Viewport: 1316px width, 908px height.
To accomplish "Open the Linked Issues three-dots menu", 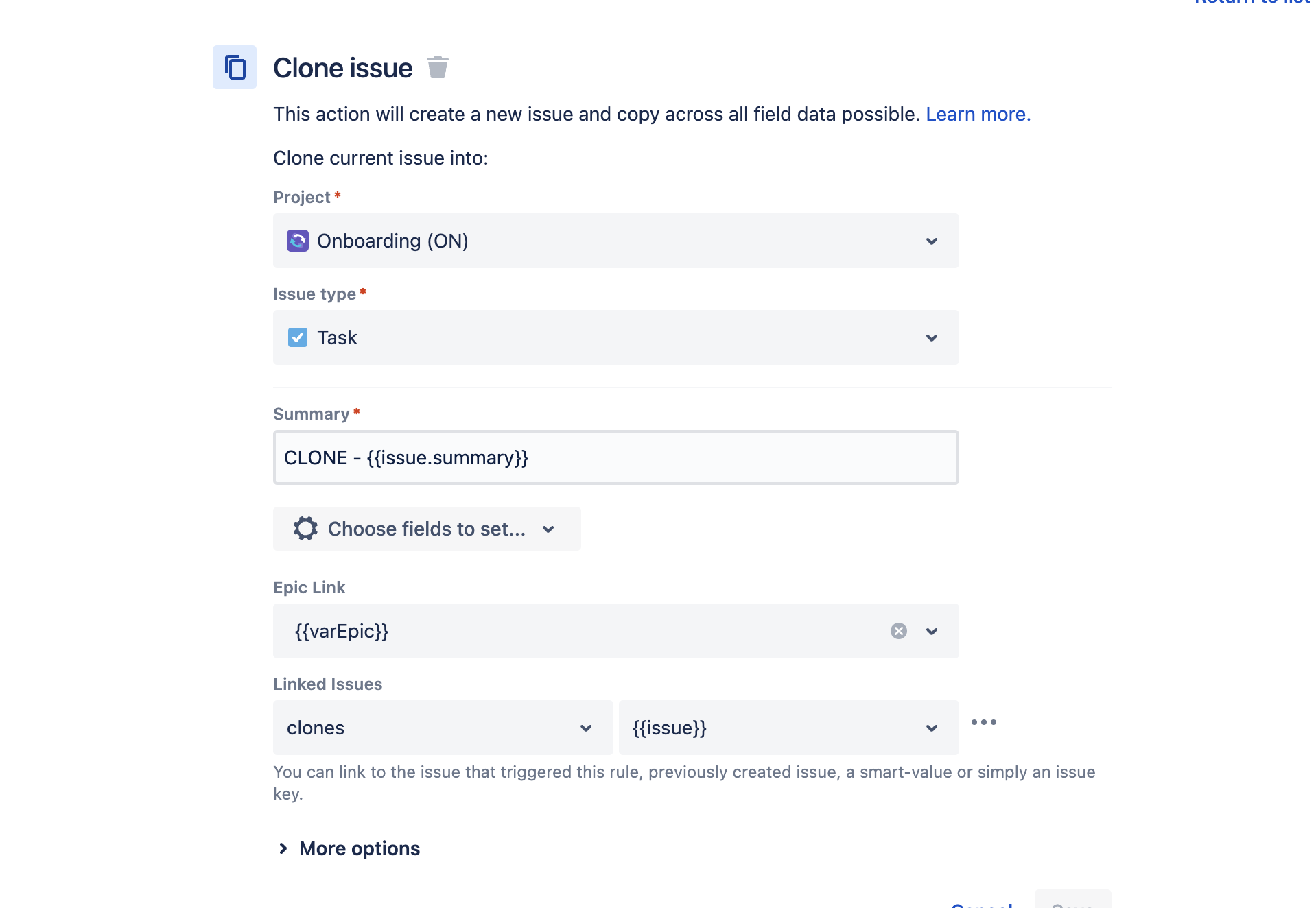I will [x=984, y=722].
